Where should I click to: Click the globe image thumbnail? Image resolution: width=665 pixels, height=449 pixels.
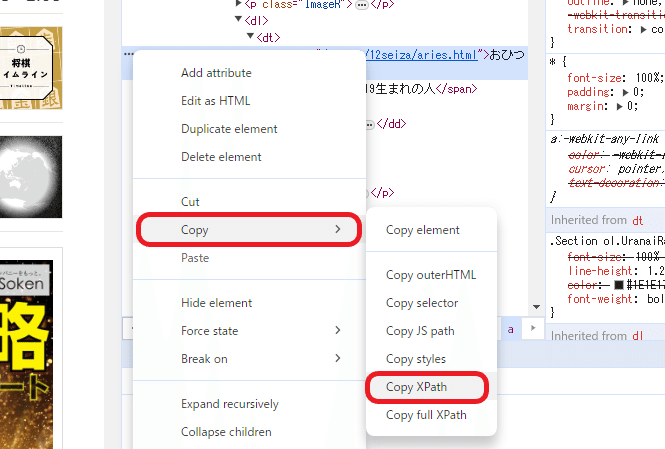pos(31,177)
